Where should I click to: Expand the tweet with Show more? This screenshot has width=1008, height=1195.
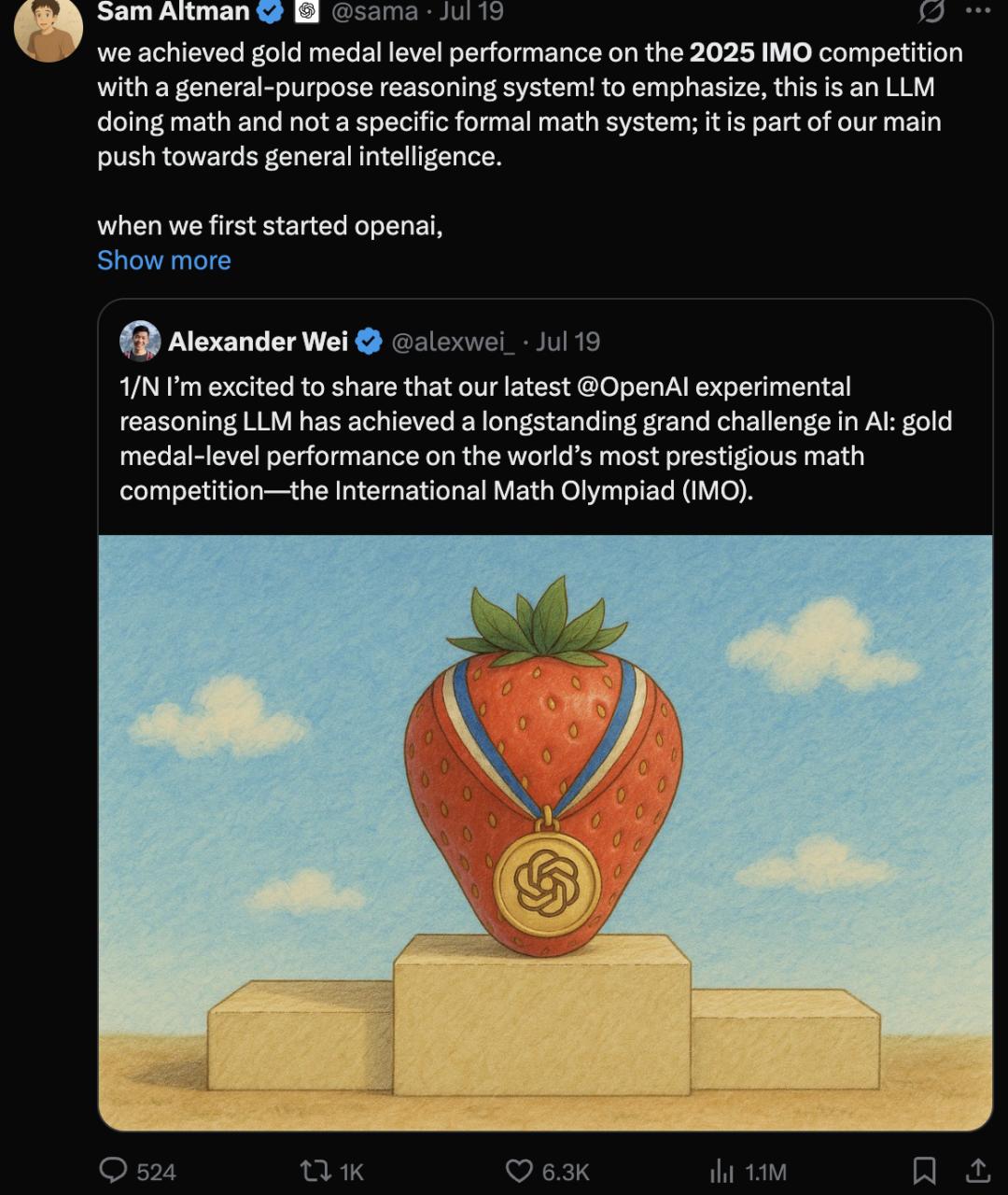click(164, 260)
